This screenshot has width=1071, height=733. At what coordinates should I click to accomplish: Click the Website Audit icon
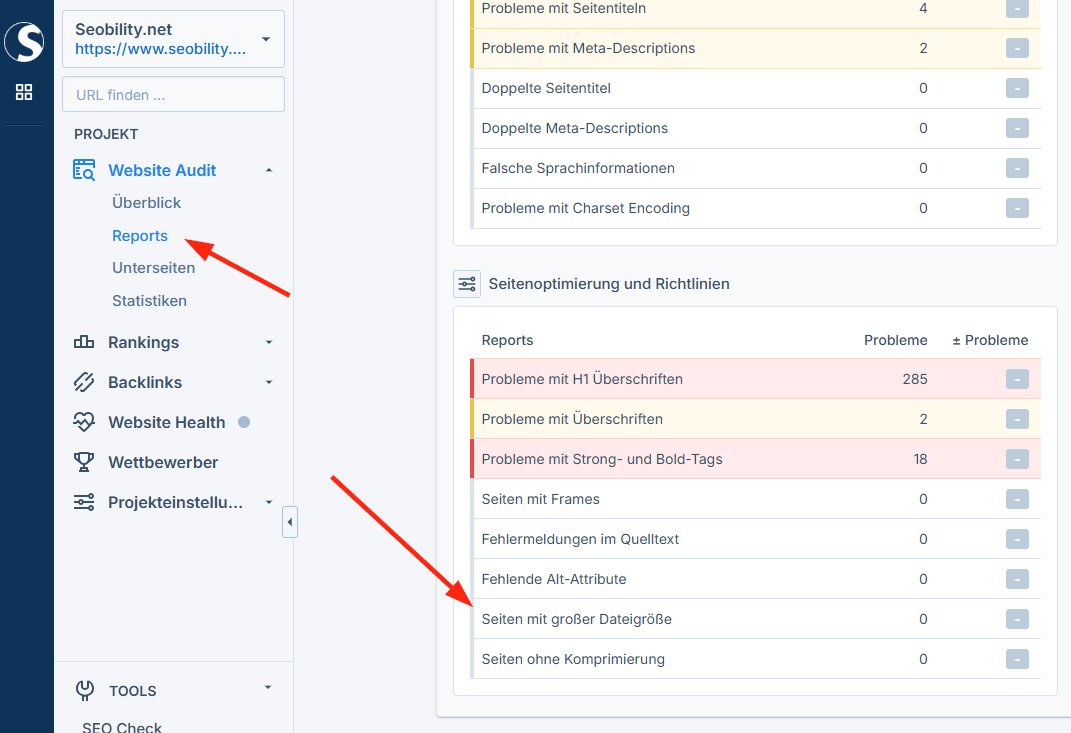click(x=84, y=170)
